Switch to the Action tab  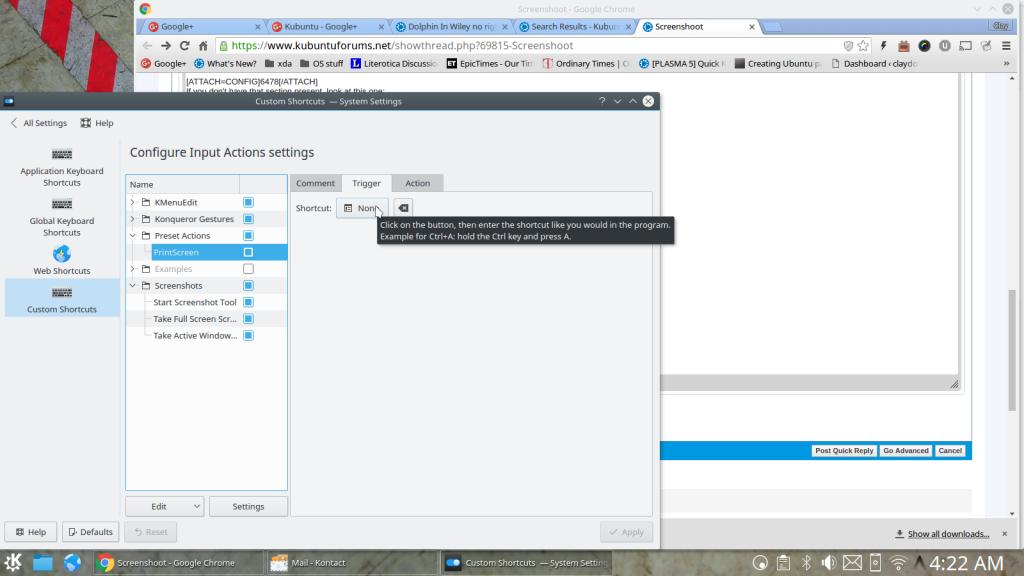tap(417, 183)
